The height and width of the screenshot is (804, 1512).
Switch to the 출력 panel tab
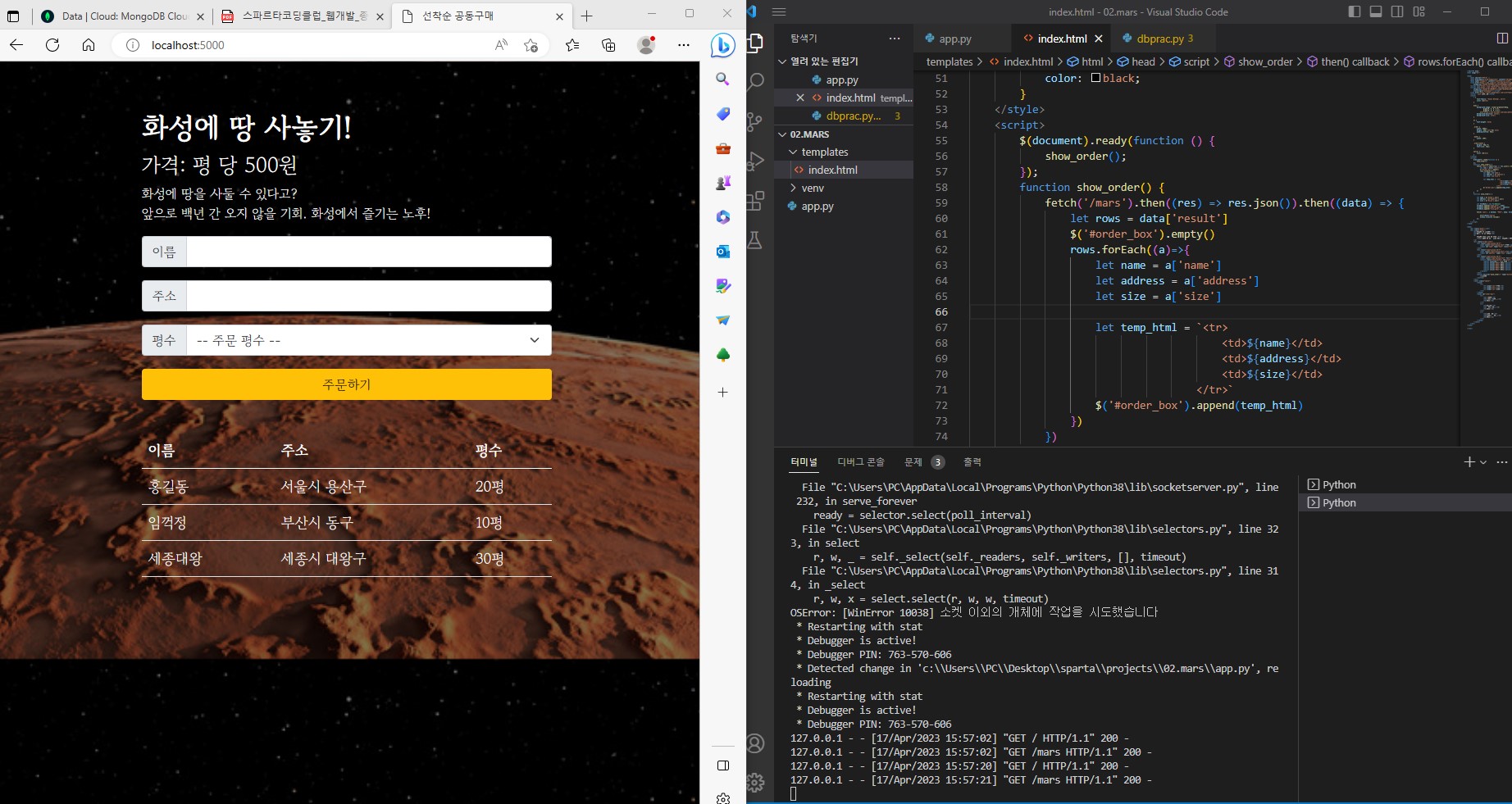(972, 462)
